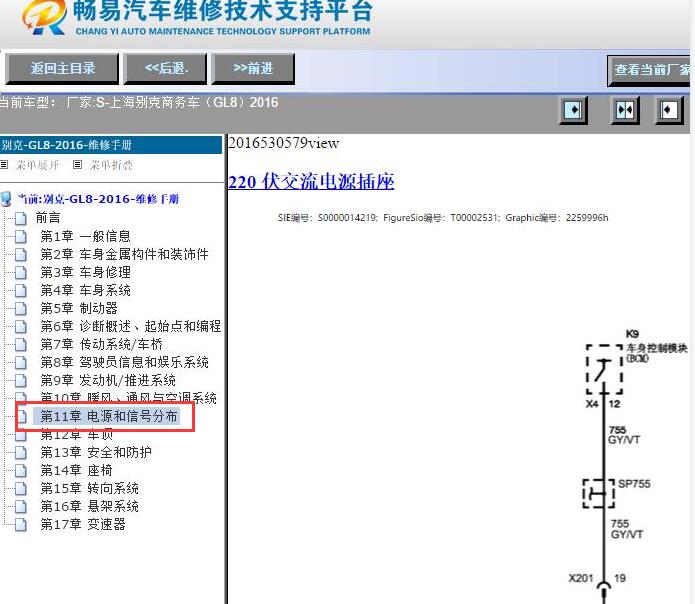
Task: Select 第3章 车身修理
Action: [86, 272]
